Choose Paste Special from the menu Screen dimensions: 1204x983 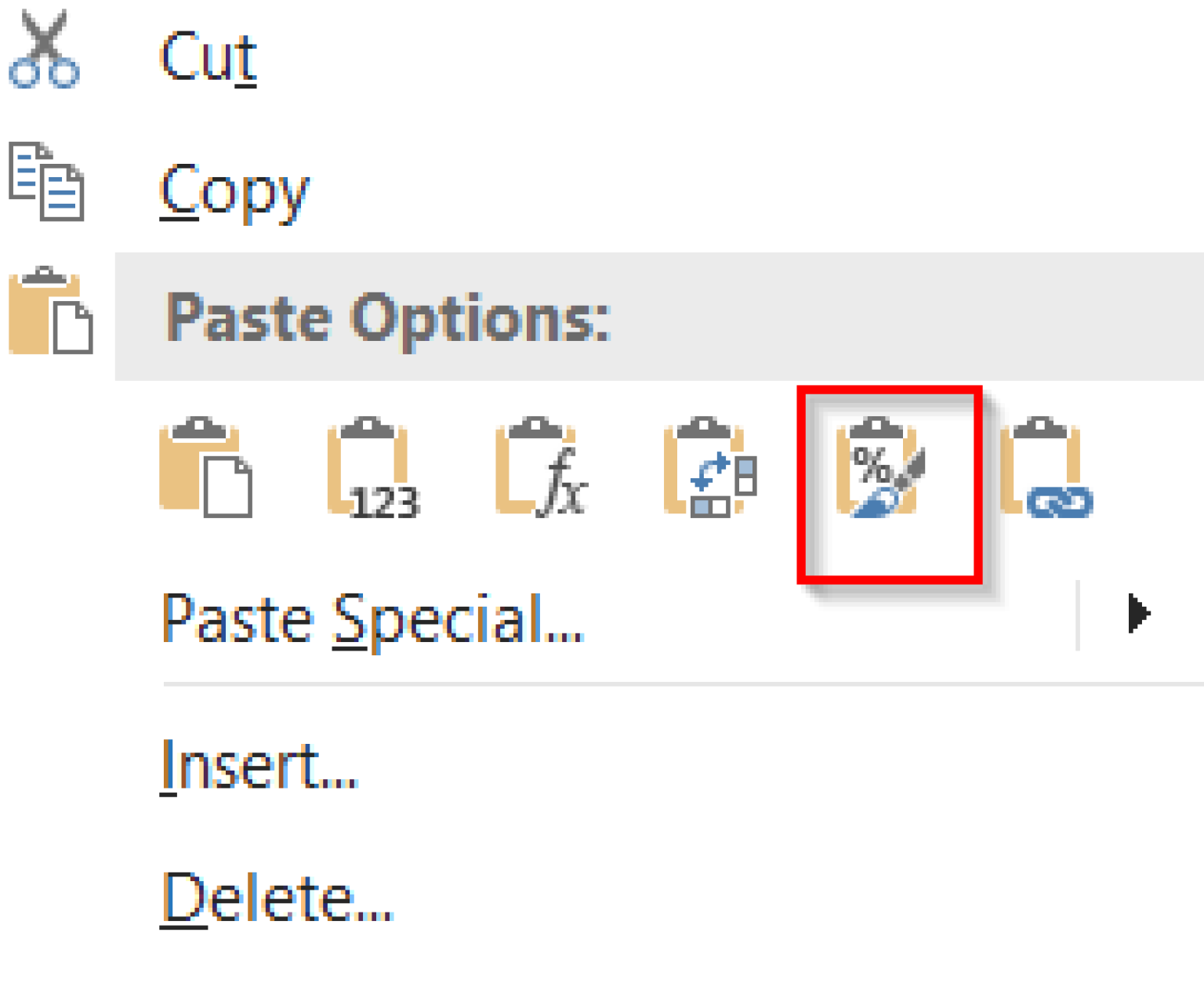372,619
